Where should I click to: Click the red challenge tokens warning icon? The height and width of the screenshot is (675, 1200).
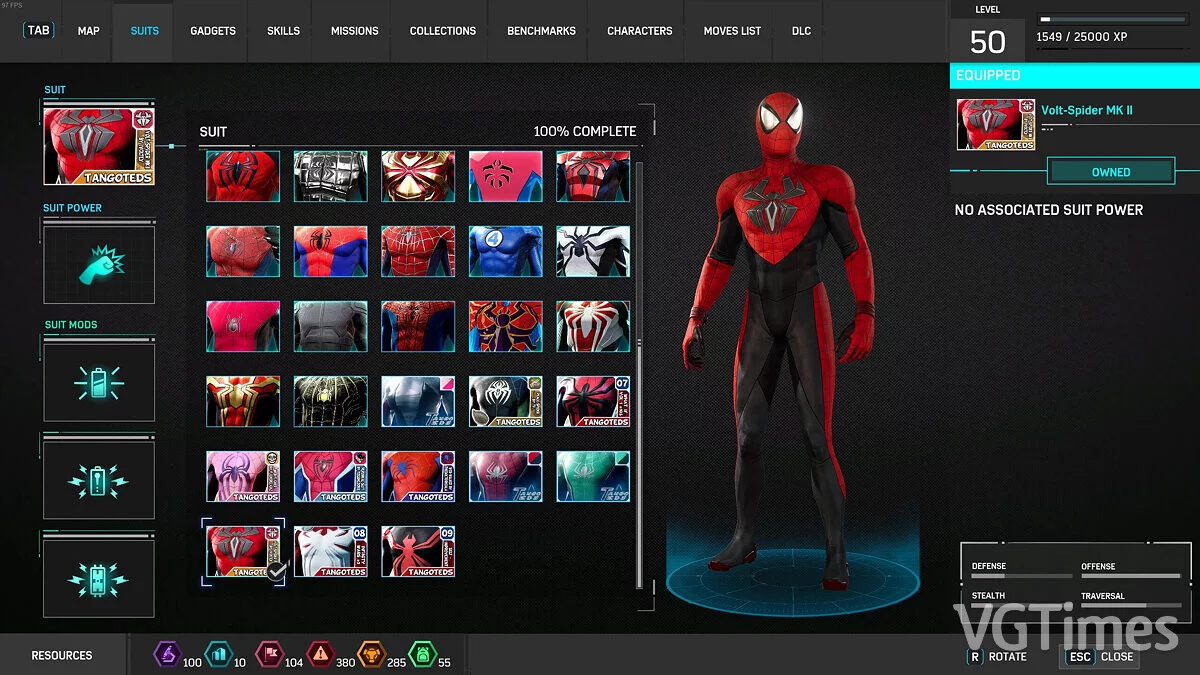[x=320, y=654]
